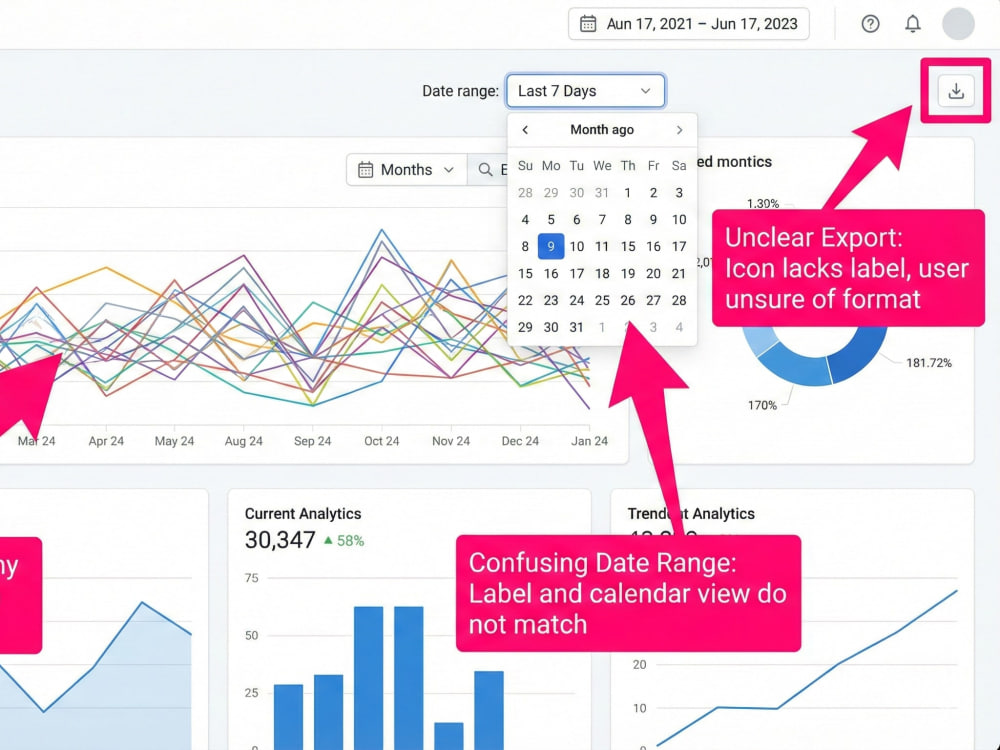This screenshot has height=750, width=1000.
Task: Click the calendar icon beside Months
Action: [x=365, y=170]
